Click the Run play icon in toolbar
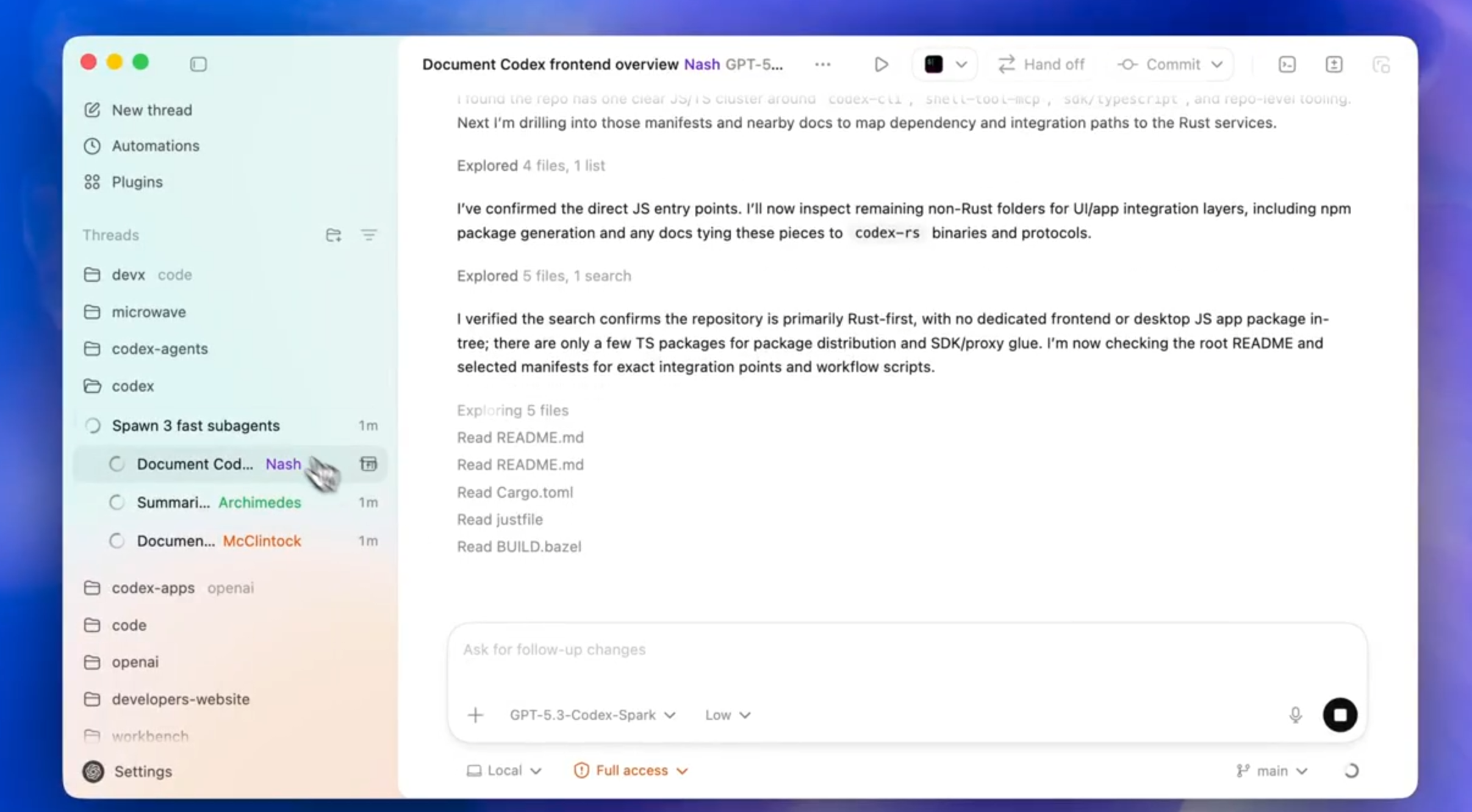The height and width of the screenshot is (812, 1472). point(880,64)
